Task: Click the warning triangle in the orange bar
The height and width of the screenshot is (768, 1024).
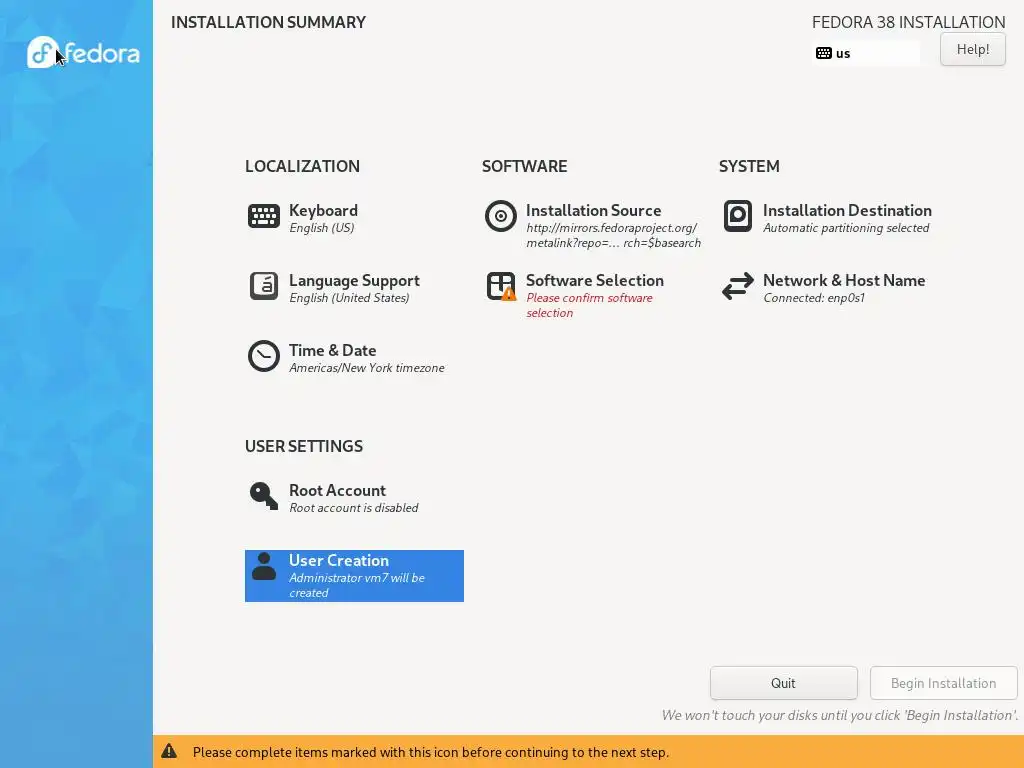Action: click(x=169, y=751)
